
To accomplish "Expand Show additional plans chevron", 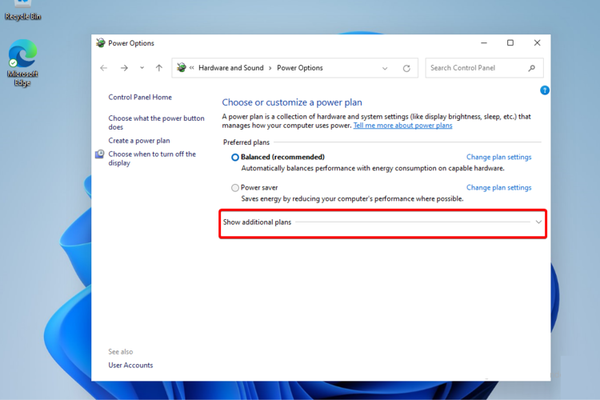I will (x=539, y=221).
